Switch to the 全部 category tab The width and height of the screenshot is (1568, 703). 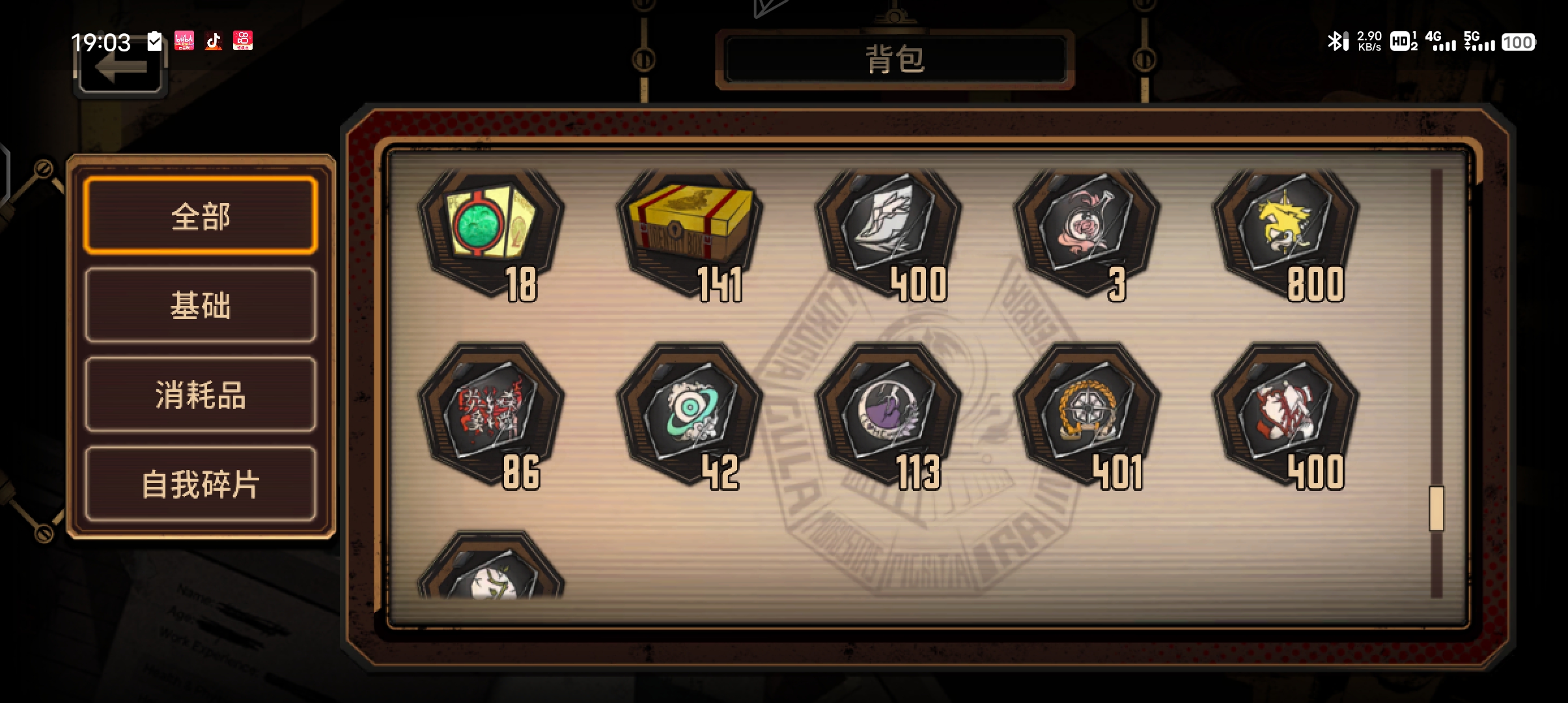pyautogui.click(x=201, y=215)
